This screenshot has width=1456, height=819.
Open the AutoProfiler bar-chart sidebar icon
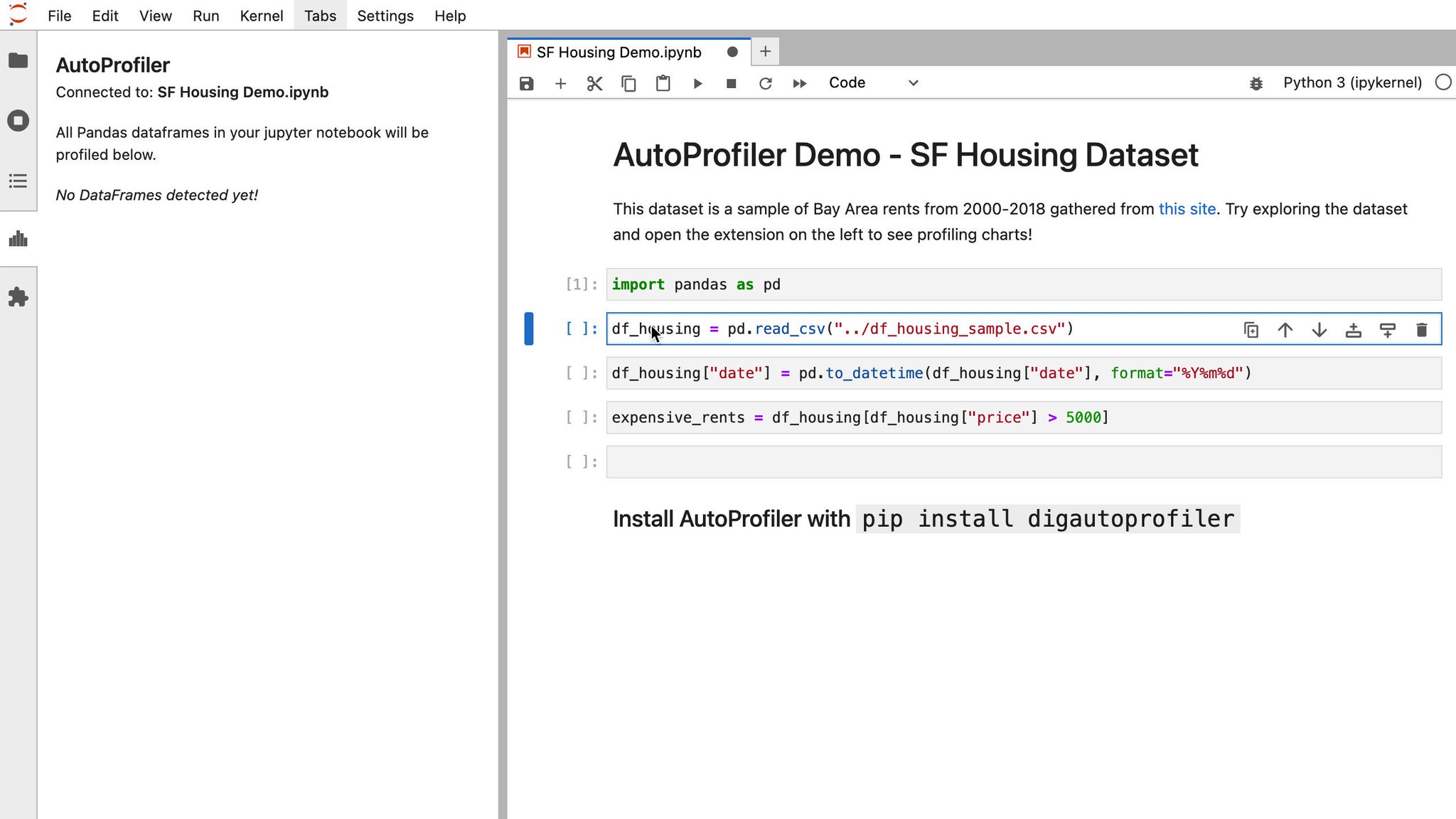18,239
